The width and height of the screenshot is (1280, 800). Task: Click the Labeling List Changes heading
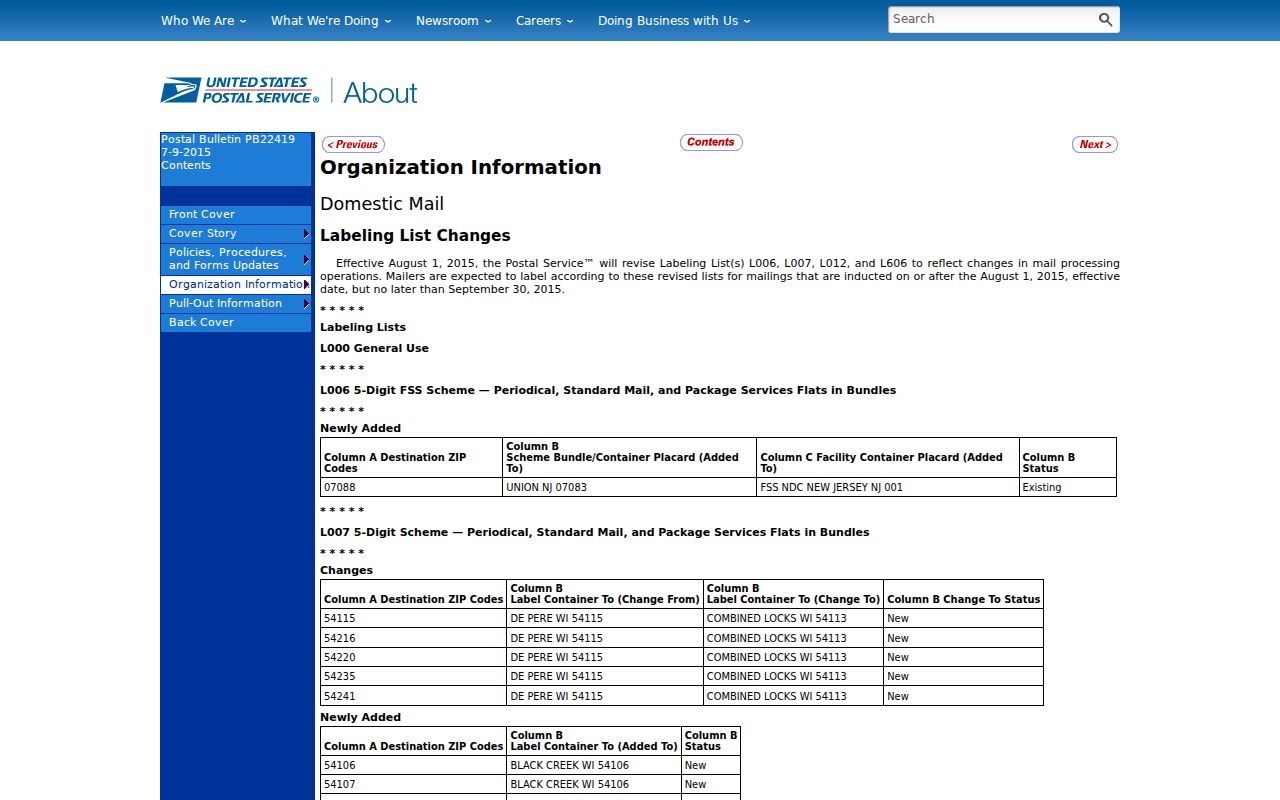point(415,236)
